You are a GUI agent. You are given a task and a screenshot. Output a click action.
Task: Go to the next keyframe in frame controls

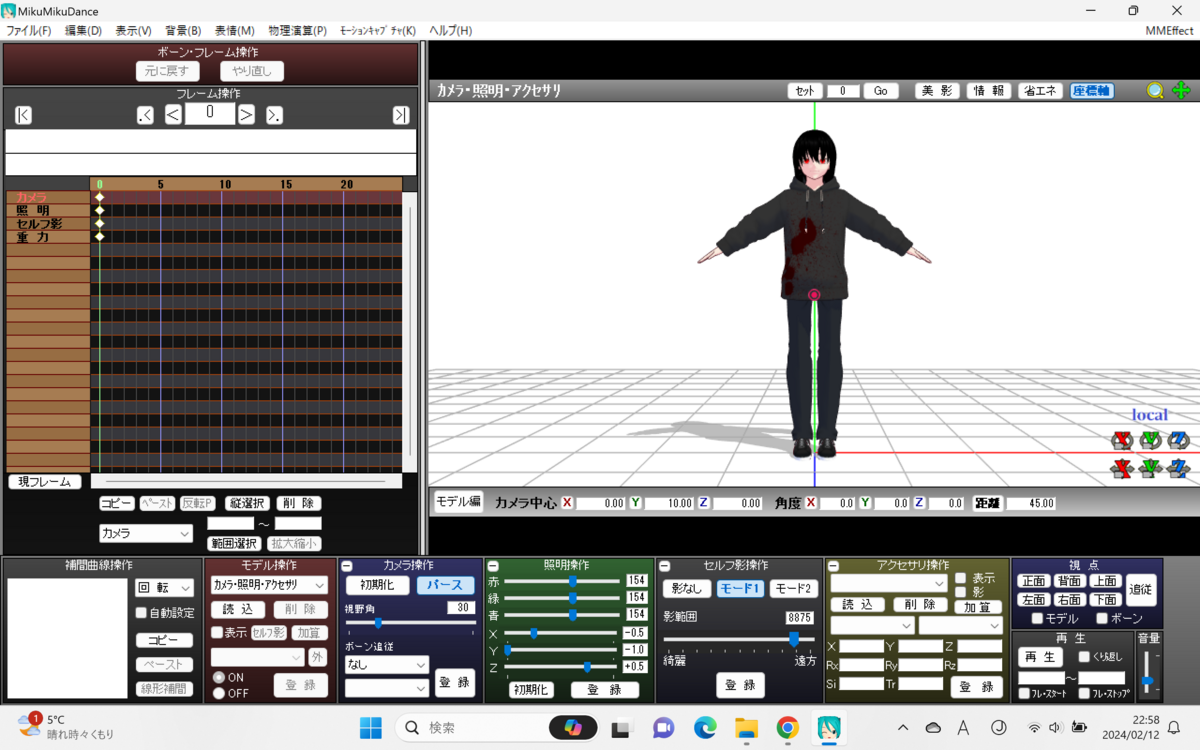pos(274,115)
